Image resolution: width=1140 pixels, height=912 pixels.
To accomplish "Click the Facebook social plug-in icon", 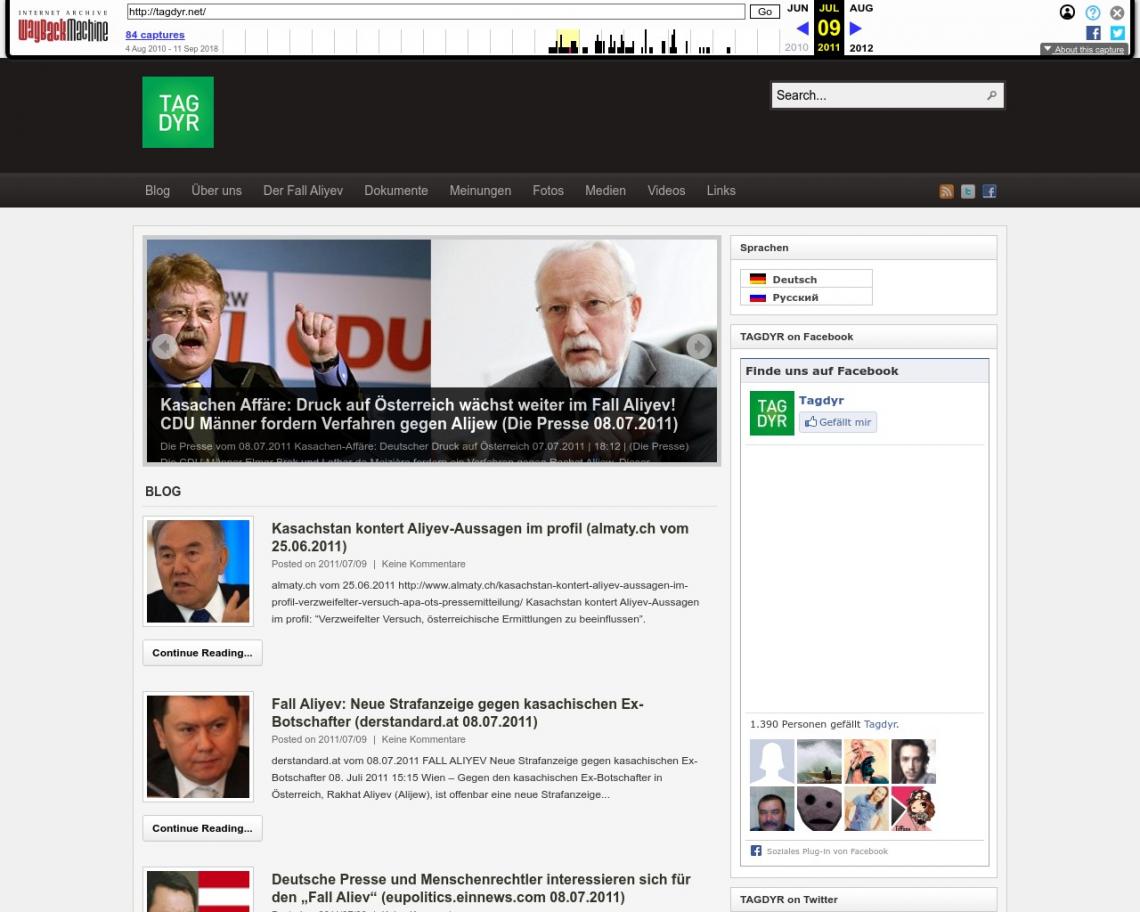I will (x=756, y=851).
